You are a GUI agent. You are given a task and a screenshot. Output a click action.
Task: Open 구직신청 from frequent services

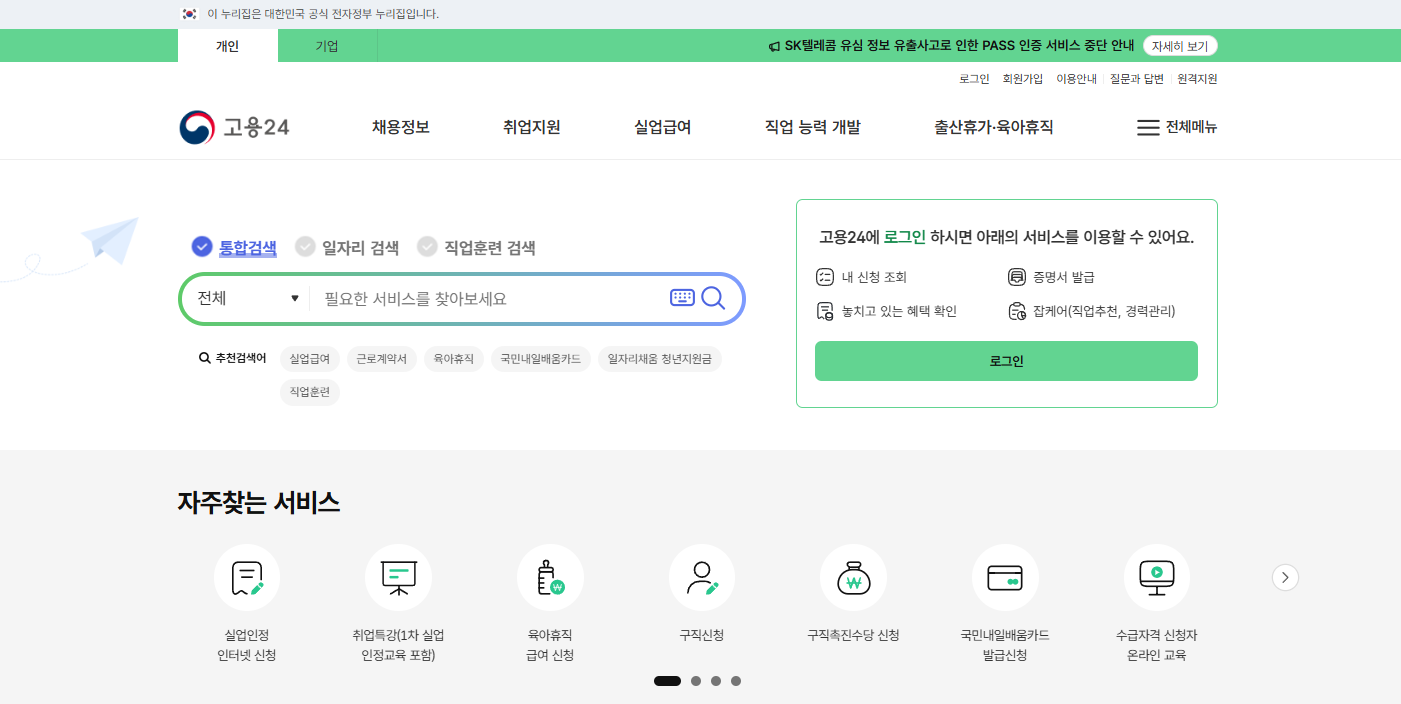coord(701,590)
